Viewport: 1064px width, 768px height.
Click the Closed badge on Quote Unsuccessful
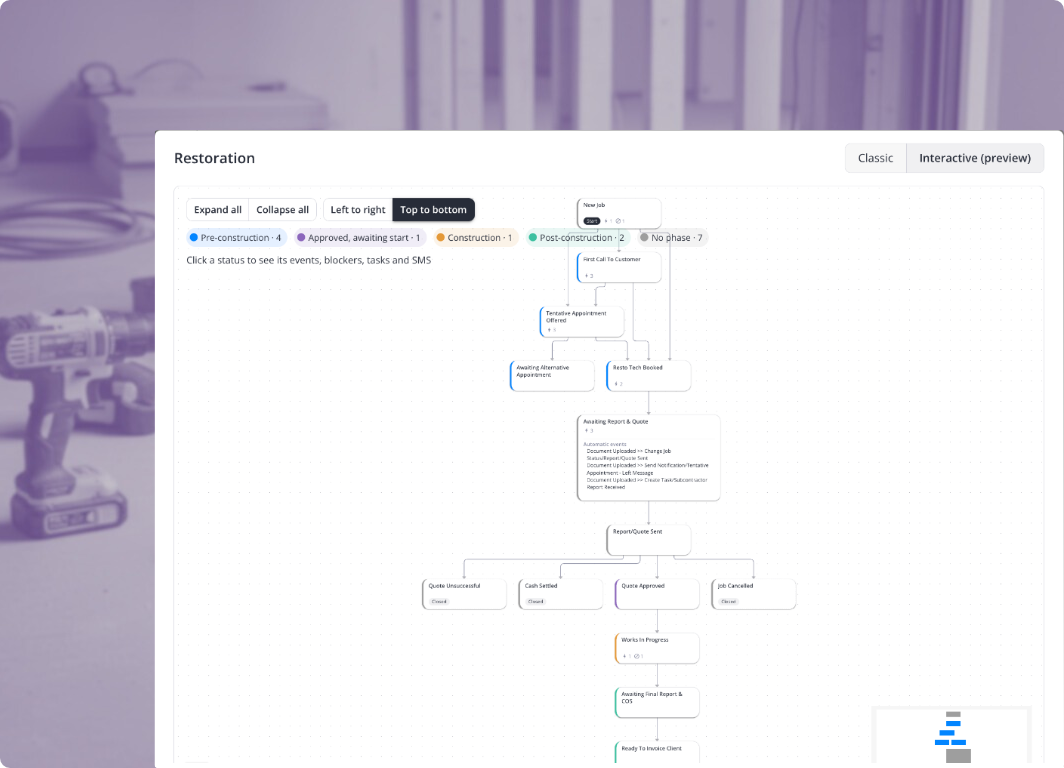439,602
